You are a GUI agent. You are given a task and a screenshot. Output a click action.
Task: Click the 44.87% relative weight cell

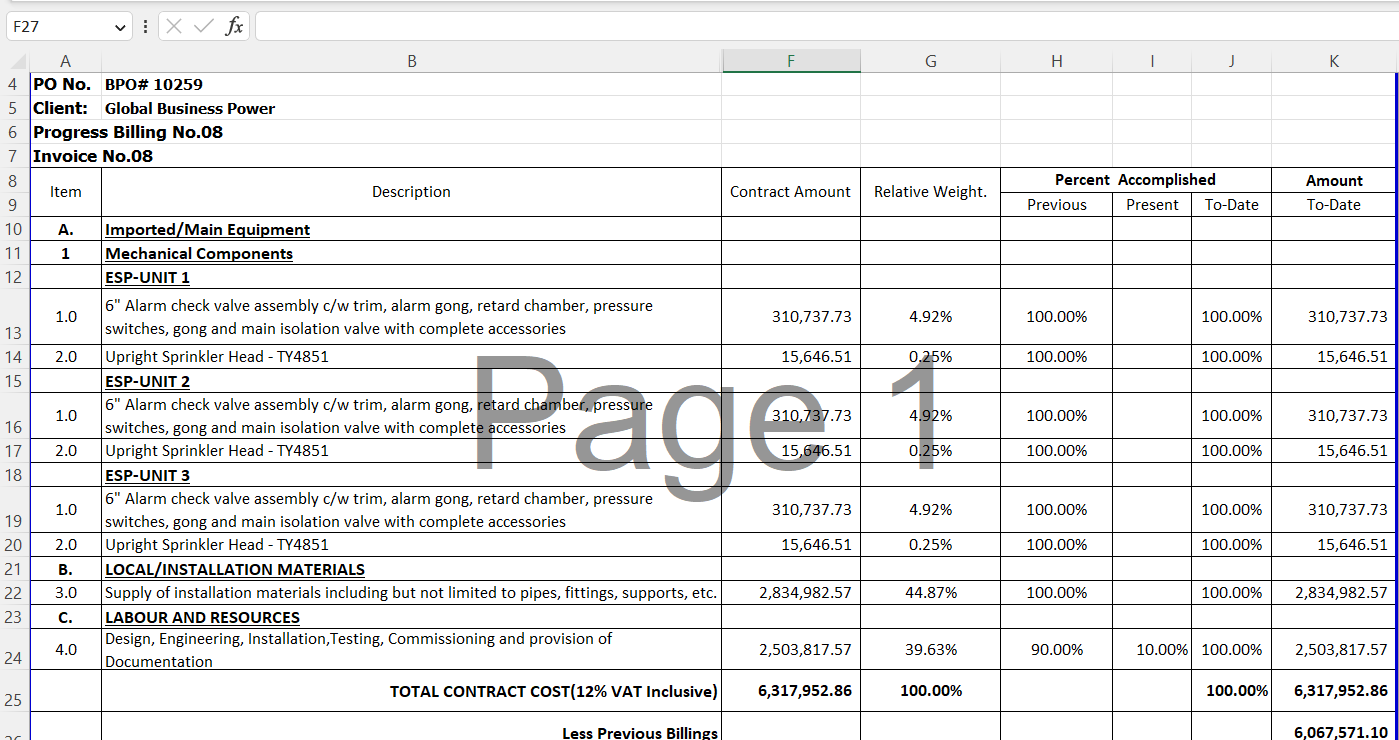(930, 593)
